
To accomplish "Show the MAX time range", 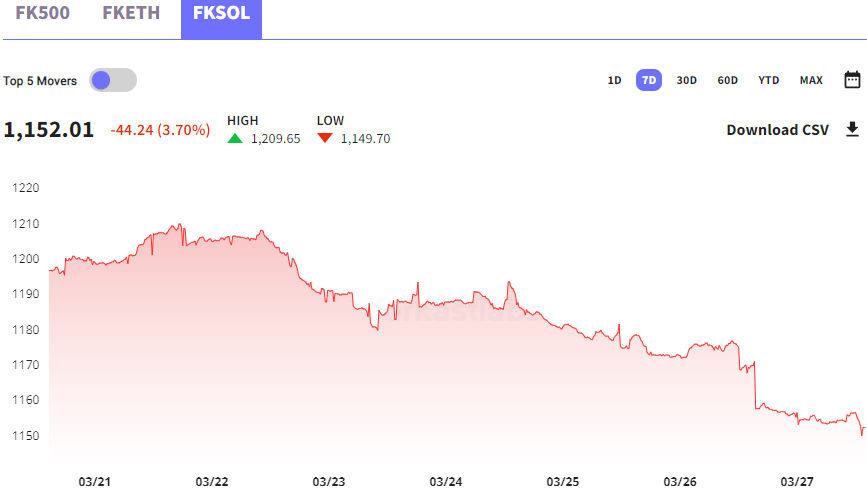I will point(811,81).
